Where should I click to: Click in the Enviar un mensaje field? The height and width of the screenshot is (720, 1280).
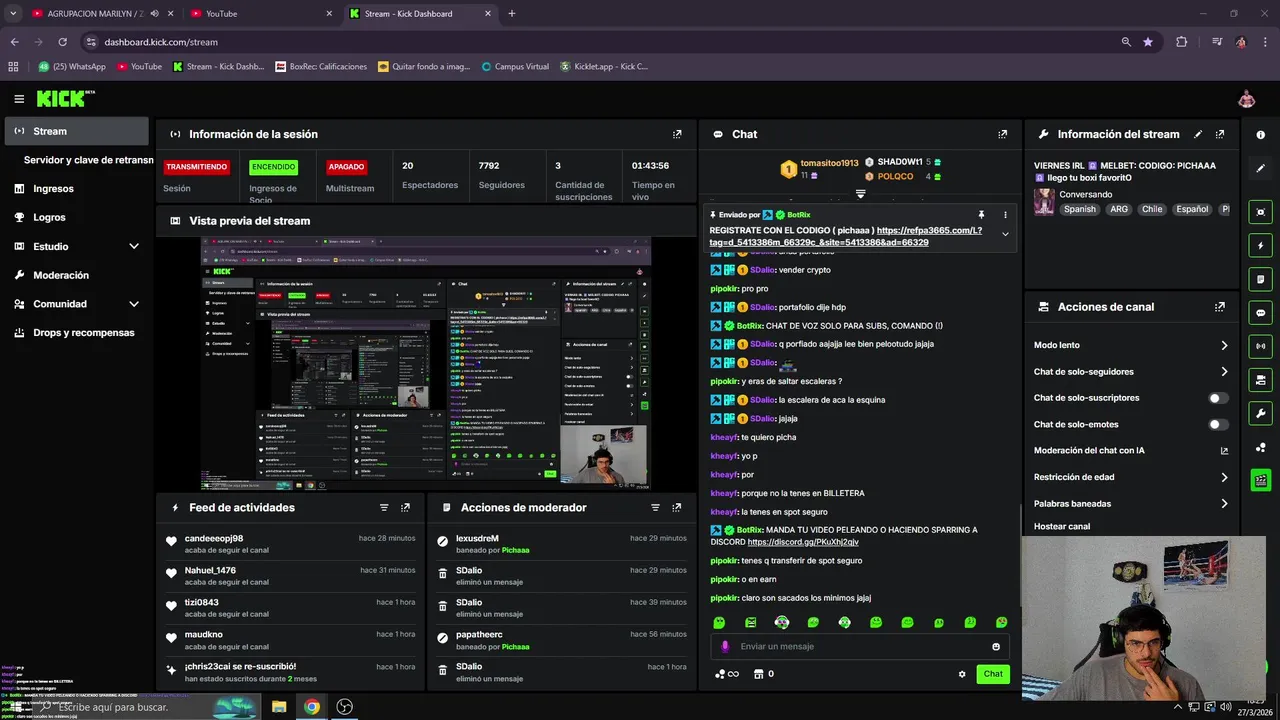point(862,646)
